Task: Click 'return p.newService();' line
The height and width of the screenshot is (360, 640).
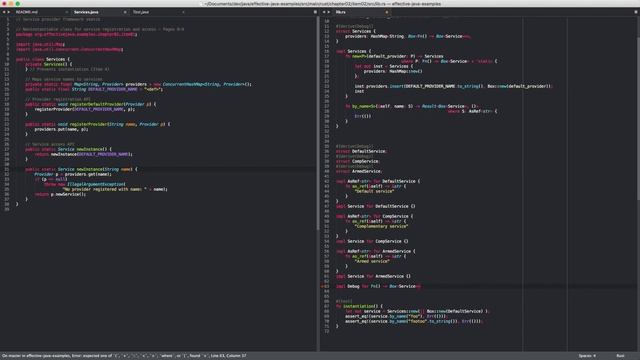Action: point(60,194)
